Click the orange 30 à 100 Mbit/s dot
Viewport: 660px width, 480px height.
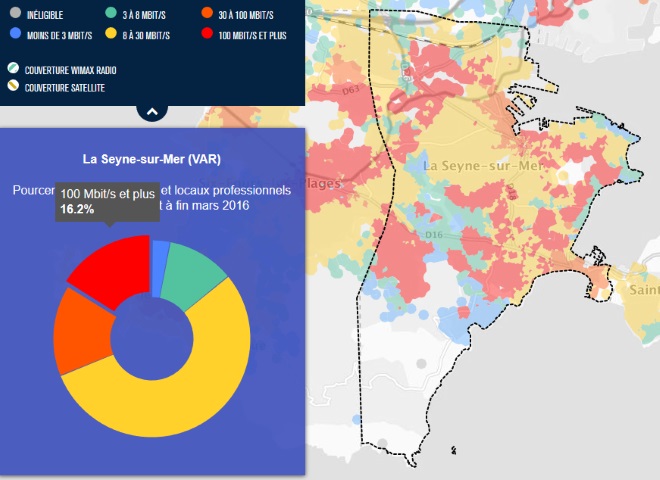[206, 13]
